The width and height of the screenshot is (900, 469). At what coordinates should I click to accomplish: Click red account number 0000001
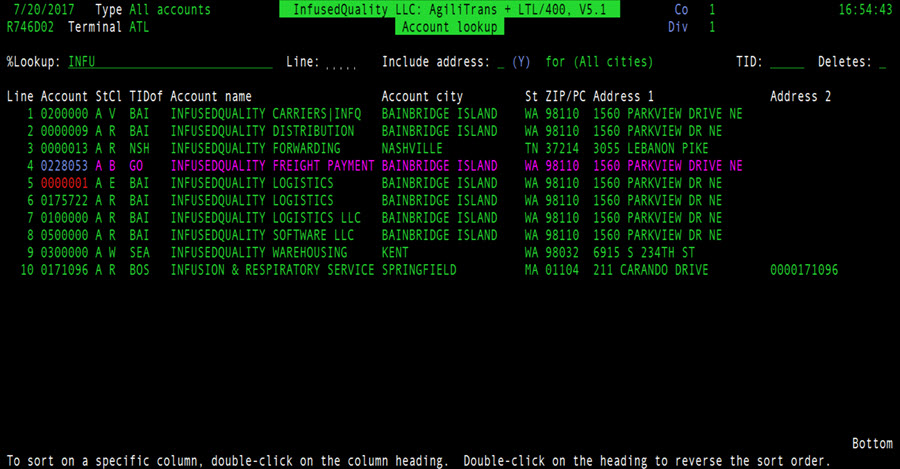65,184
